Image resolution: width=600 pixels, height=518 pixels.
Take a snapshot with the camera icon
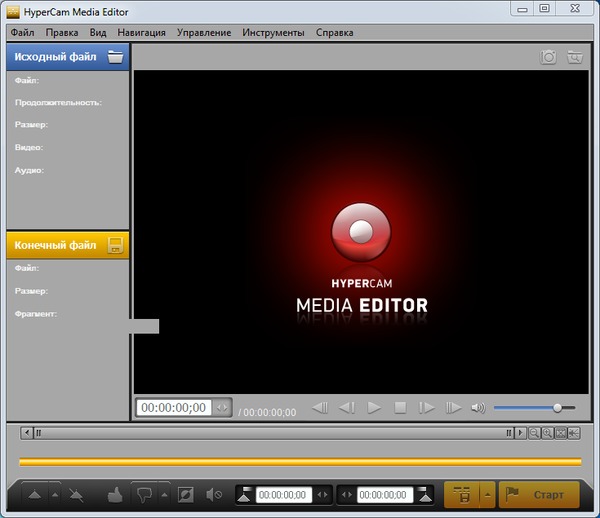click(x=549, y=57)
